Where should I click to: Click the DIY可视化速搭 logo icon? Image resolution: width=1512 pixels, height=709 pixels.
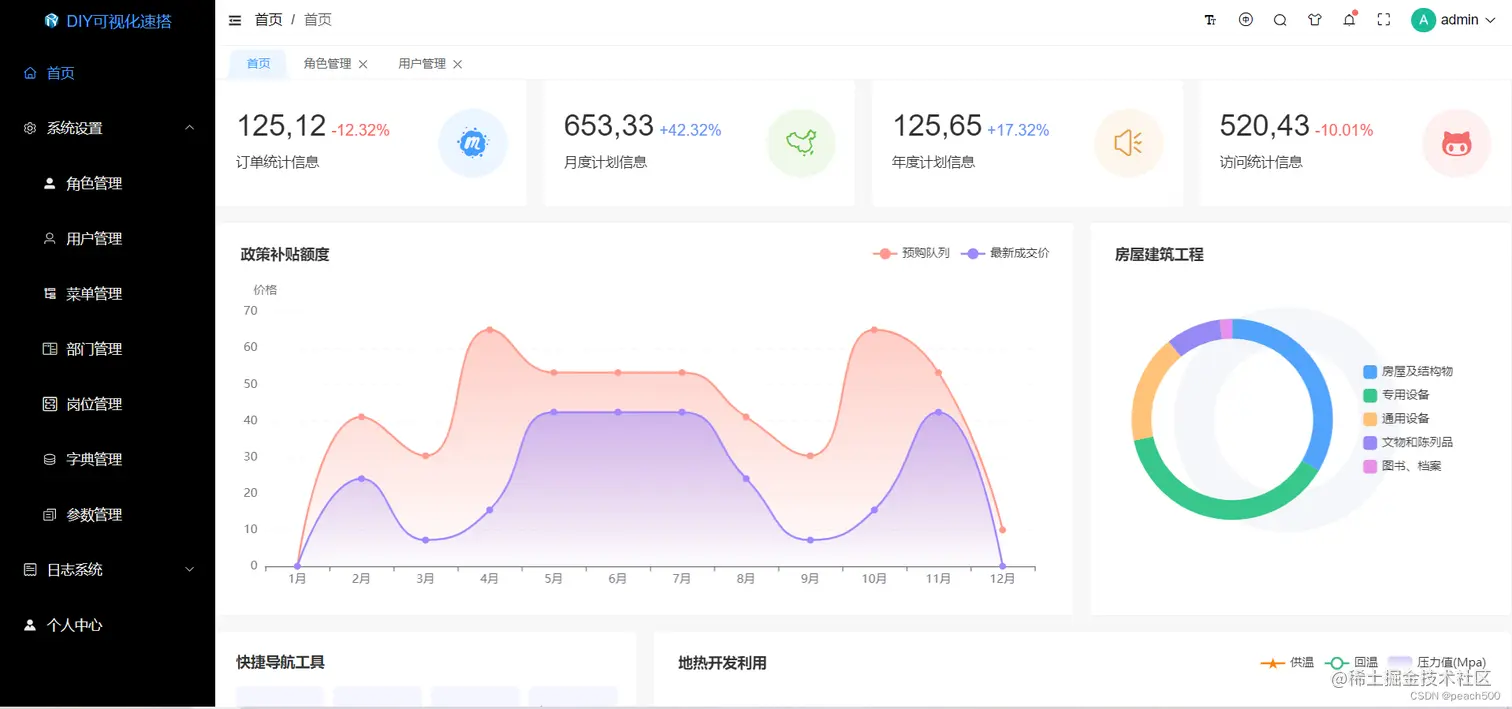52,20
